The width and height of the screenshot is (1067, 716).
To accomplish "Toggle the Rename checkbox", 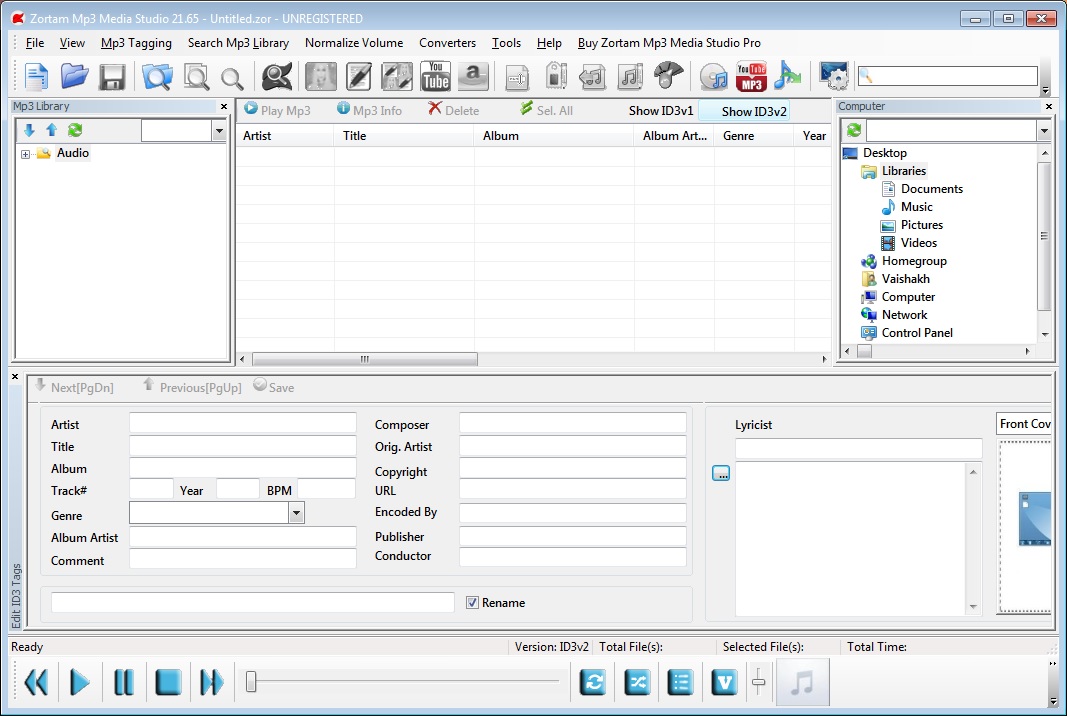I will 473,603.
